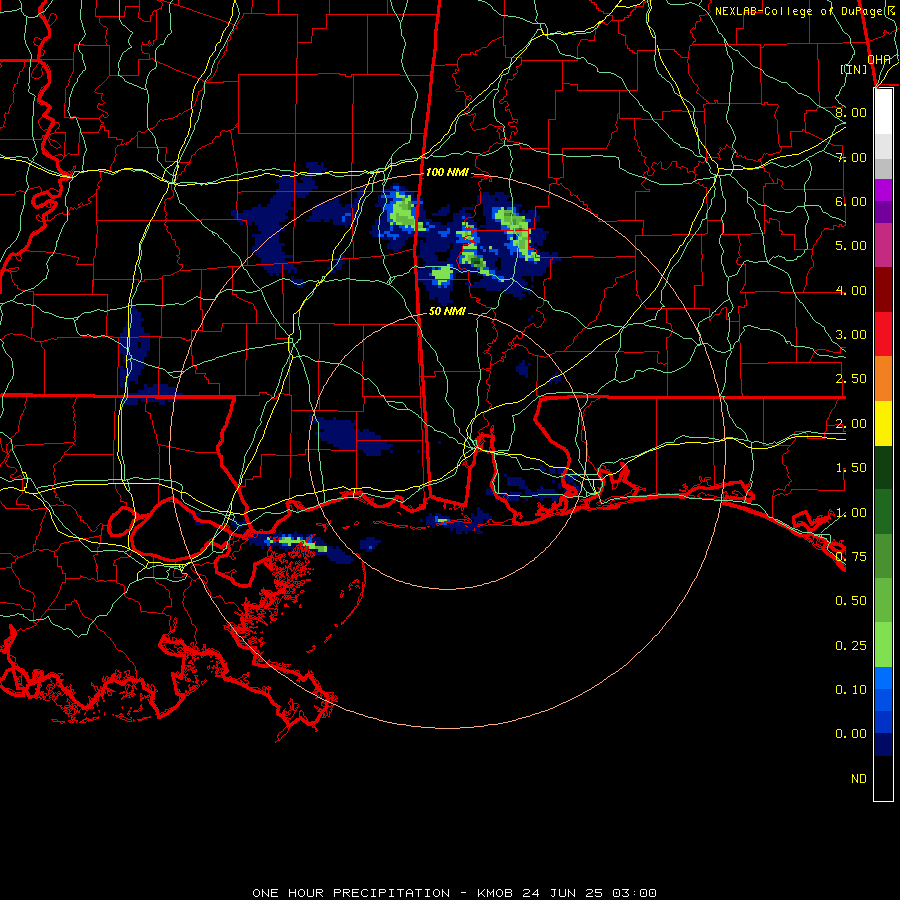Click the ND legend label

[x=859, y=779]
